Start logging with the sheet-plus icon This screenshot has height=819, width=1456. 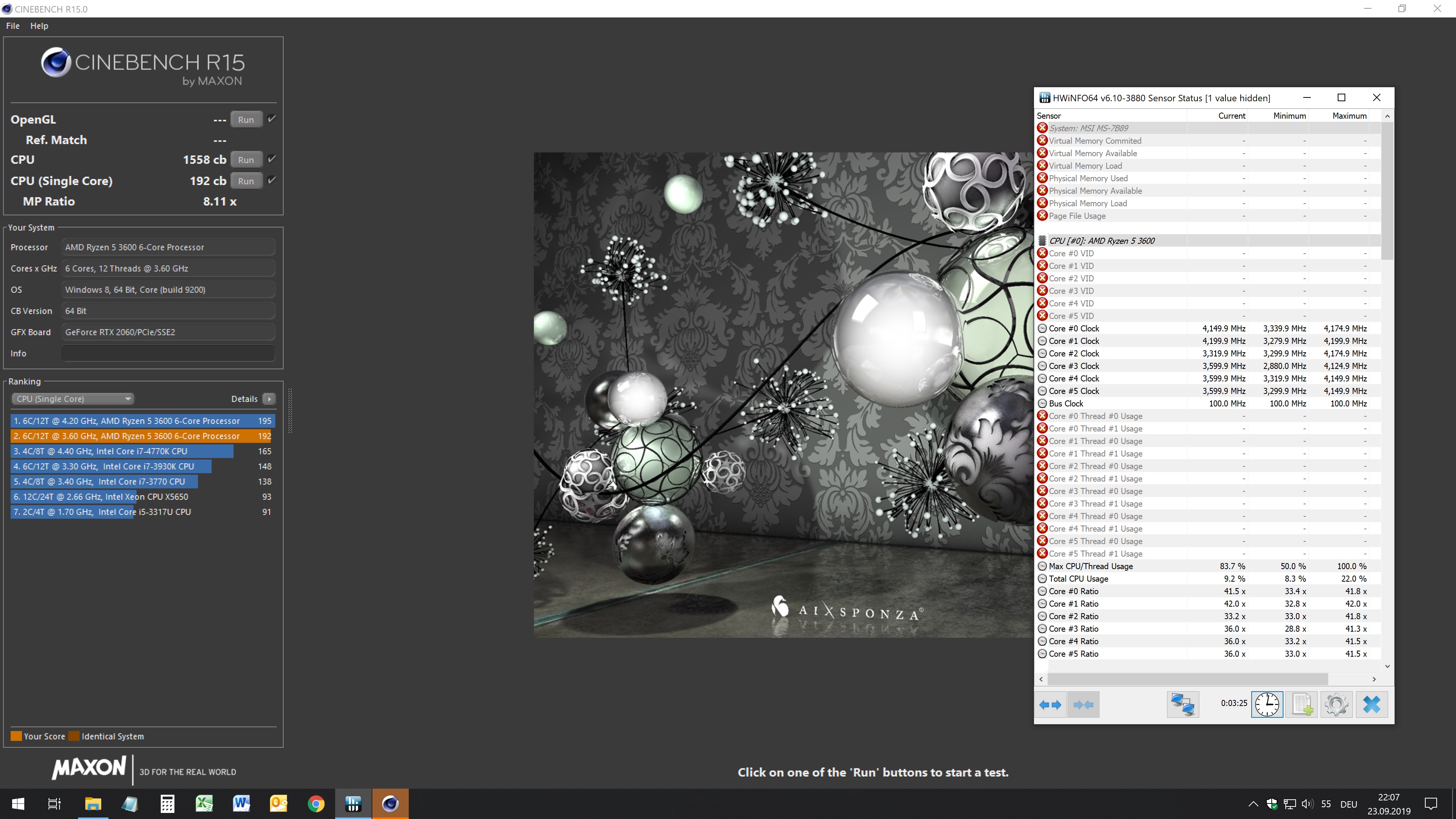(x=1302, y=704)
